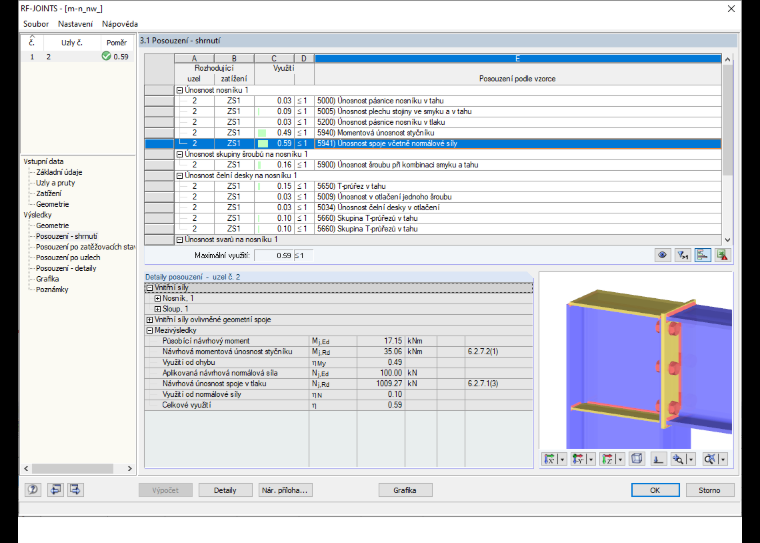This screenshot has height=543, width=760.
Task: Open the X view direction dropdown arrow
Action: [562, 459]
